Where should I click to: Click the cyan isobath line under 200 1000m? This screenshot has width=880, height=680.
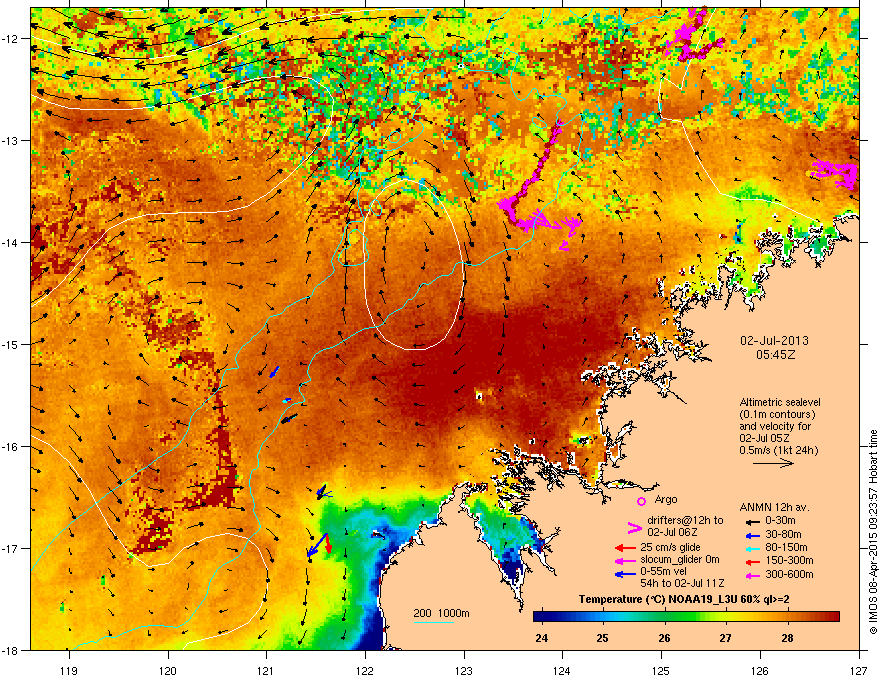pyautogui.click(x=434, y=622)
